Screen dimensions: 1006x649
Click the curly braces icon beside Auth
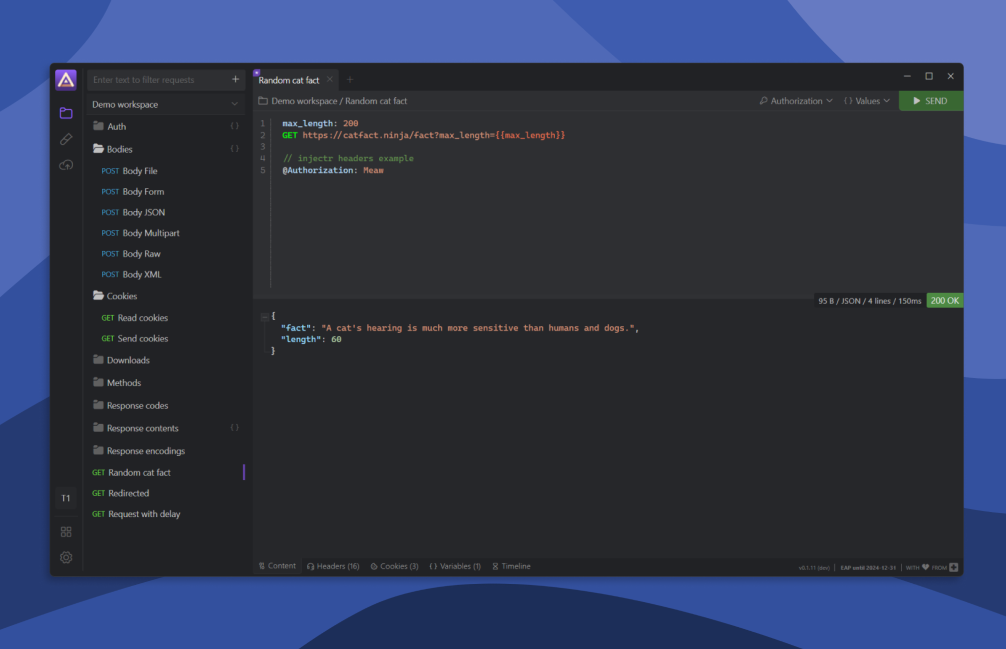(x=235, y=126)
